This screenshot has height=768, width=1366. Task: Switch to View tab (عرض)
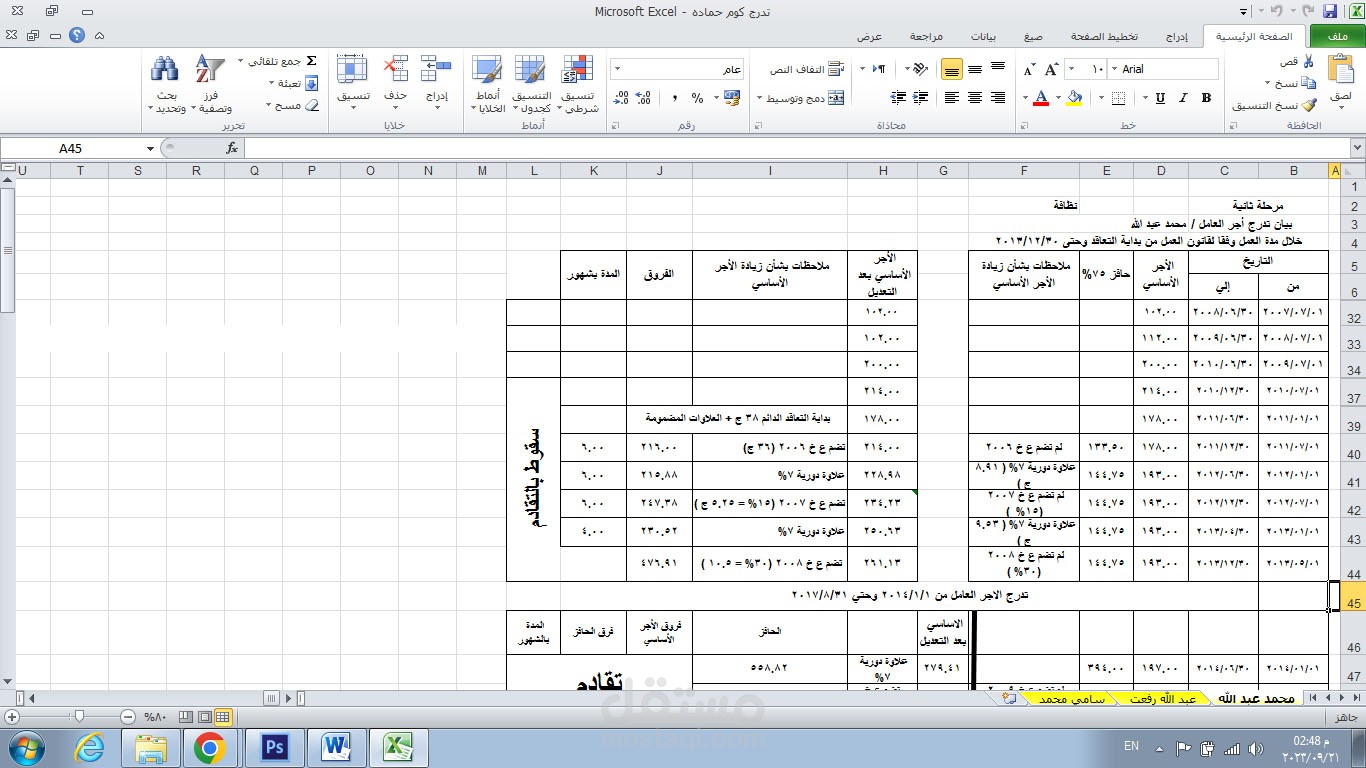tap(869, 36)
